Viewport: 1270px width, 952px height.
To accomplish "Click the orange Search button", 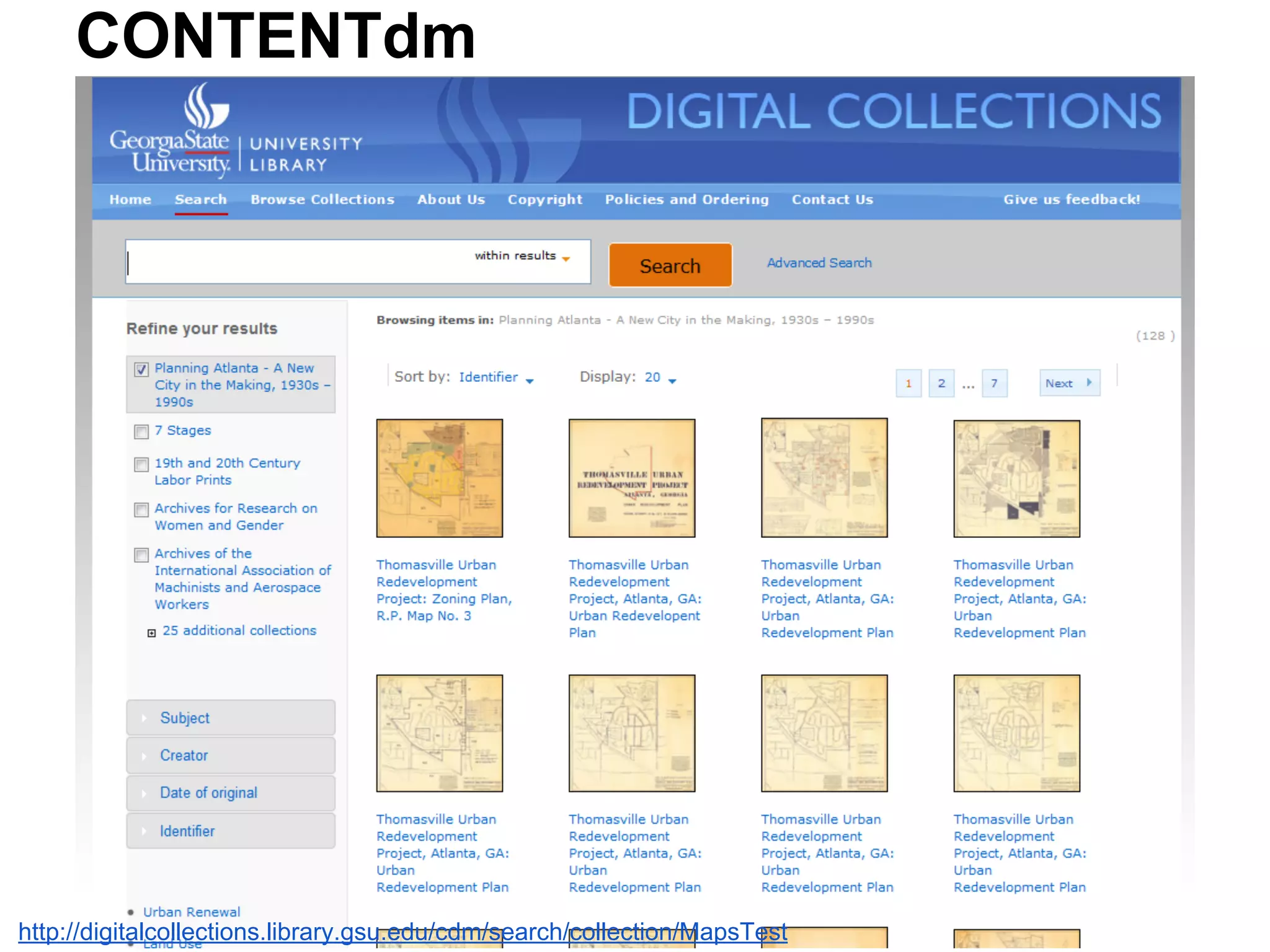I will (670, 265).
